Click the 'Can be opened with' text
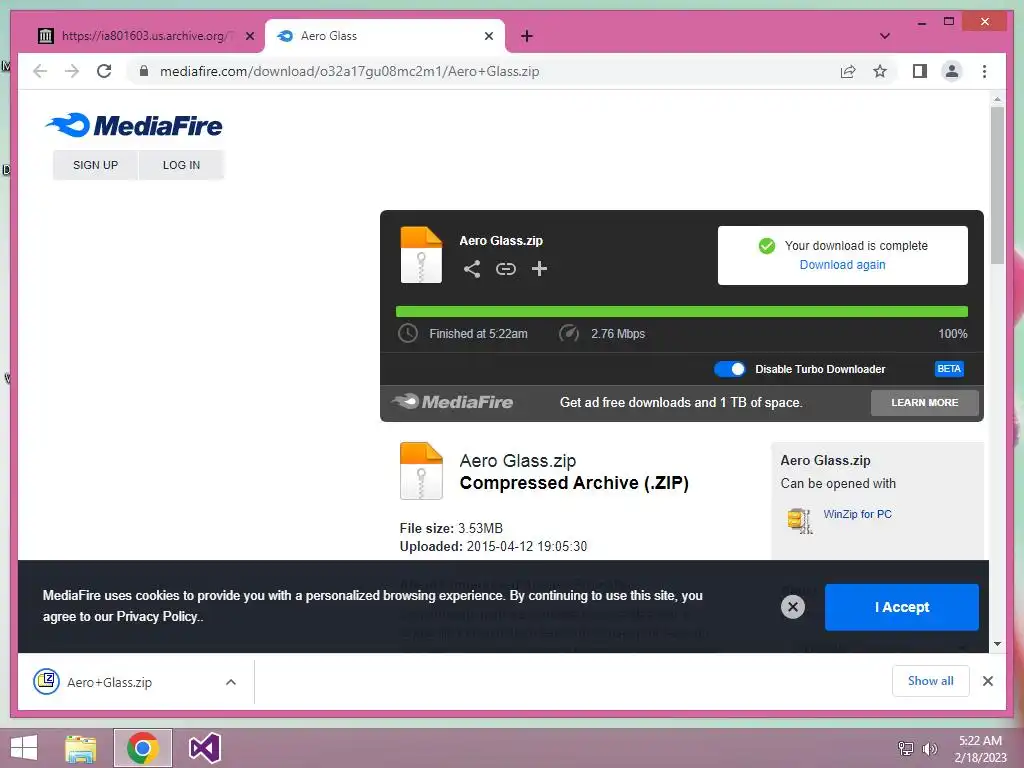 (x=838, y=483)
